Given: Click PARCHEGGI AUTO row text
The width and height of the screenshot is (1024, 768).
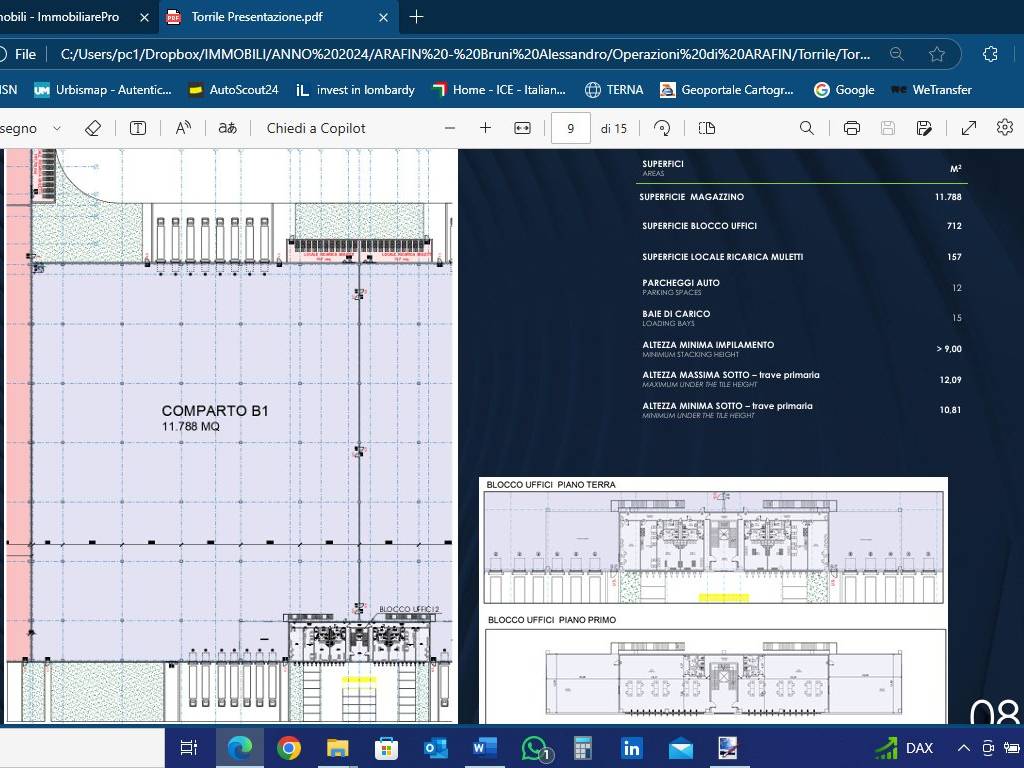Looking at the screenshot, I should coord(681,283).
